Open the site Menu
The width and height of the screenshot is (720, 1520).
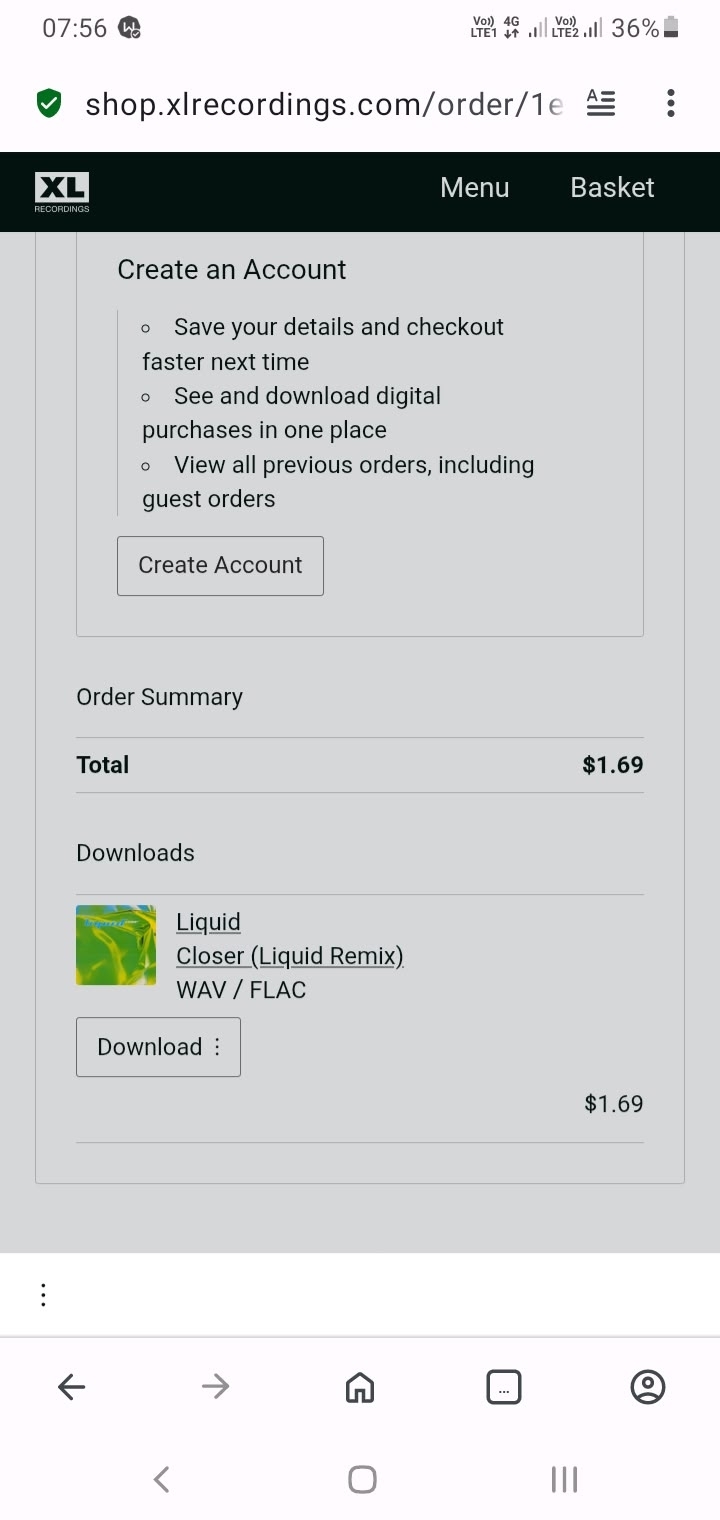point(474,188)
